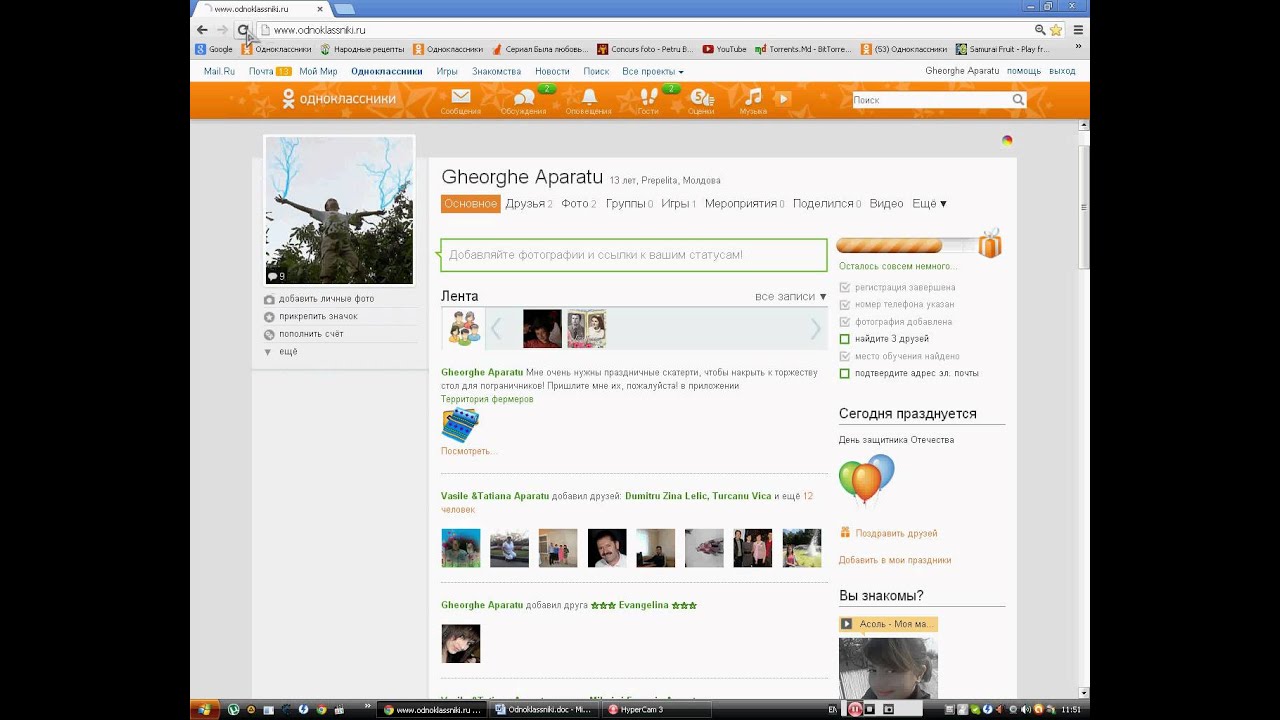Click the search magnifier icon in Поиск box
Screen dimensions: 1280x720
(1018, 100)
